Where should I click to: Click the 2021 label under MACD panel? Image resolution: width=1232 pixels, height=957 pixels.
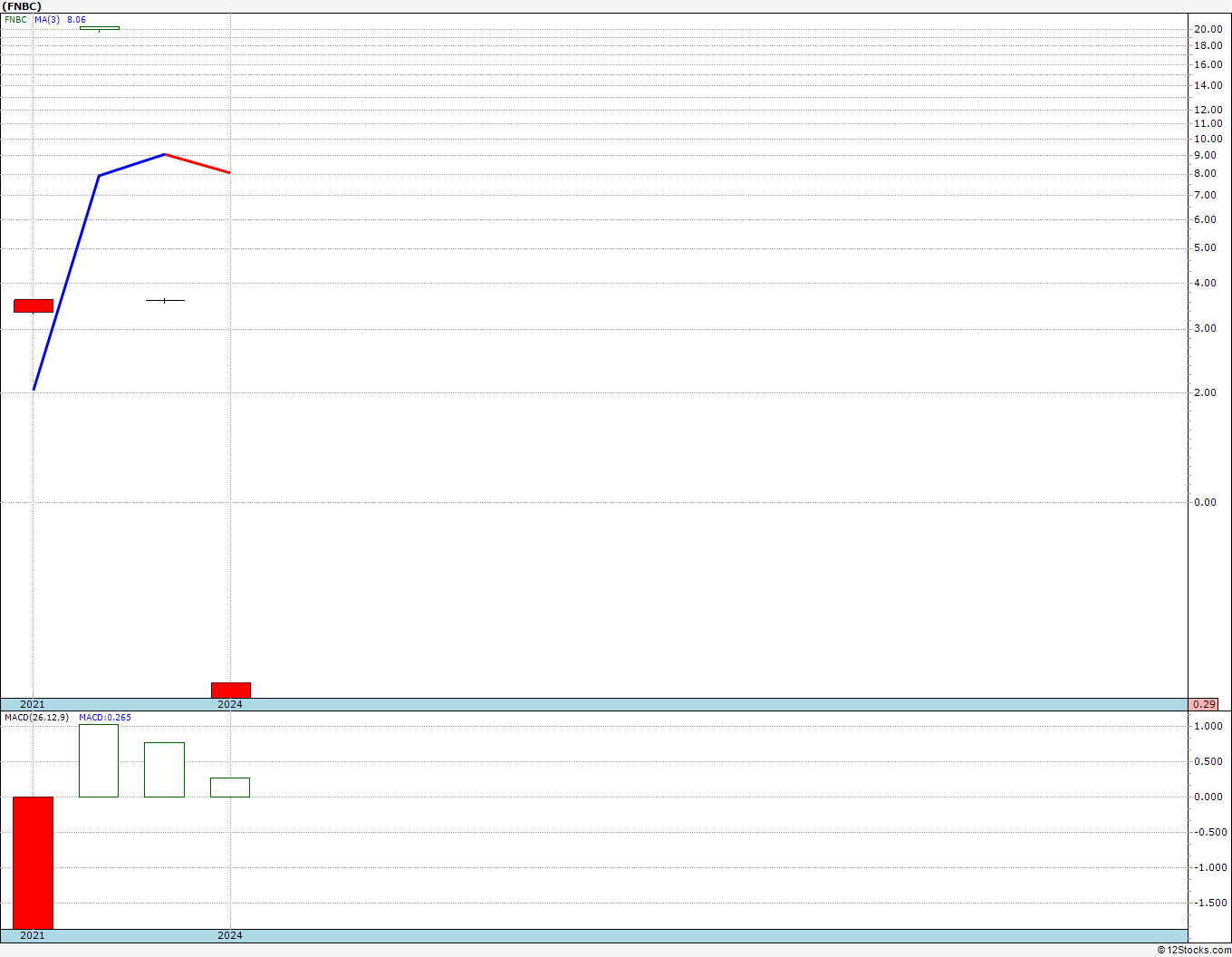pyautogui.click(x=33, y=935)
